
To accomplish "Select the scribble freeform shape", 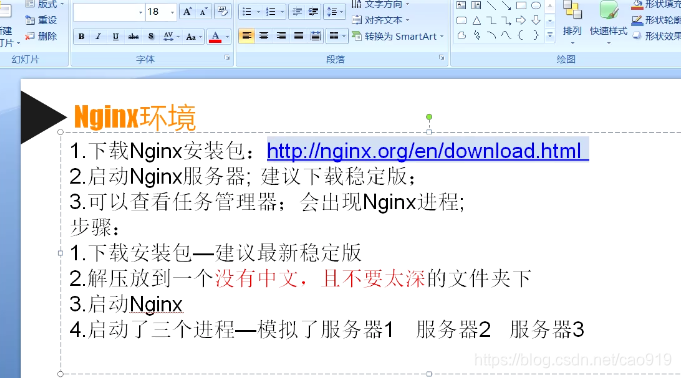I will tap(477, 35).
